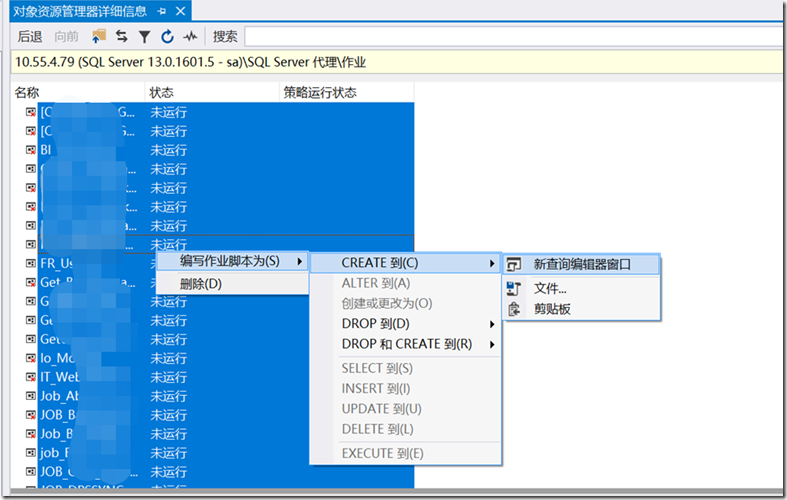Expand arrow next to DROP 到(D)
Viewport: 787px width, 500px height.
(492, 324)
